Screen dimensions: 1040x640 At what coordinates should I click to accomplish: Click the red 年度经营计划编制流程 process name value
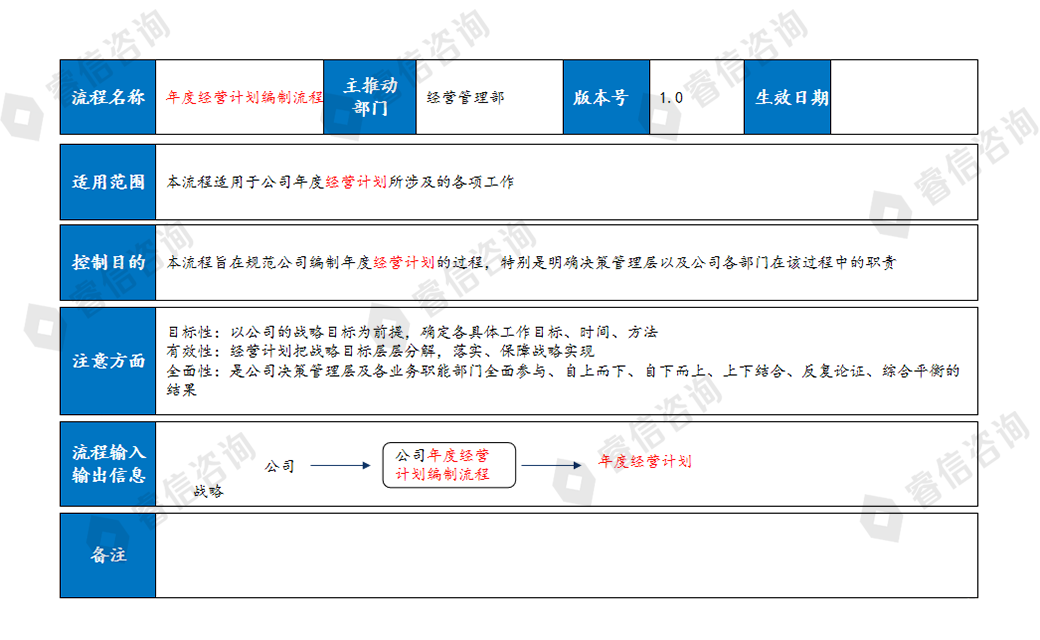pos(244,98)
